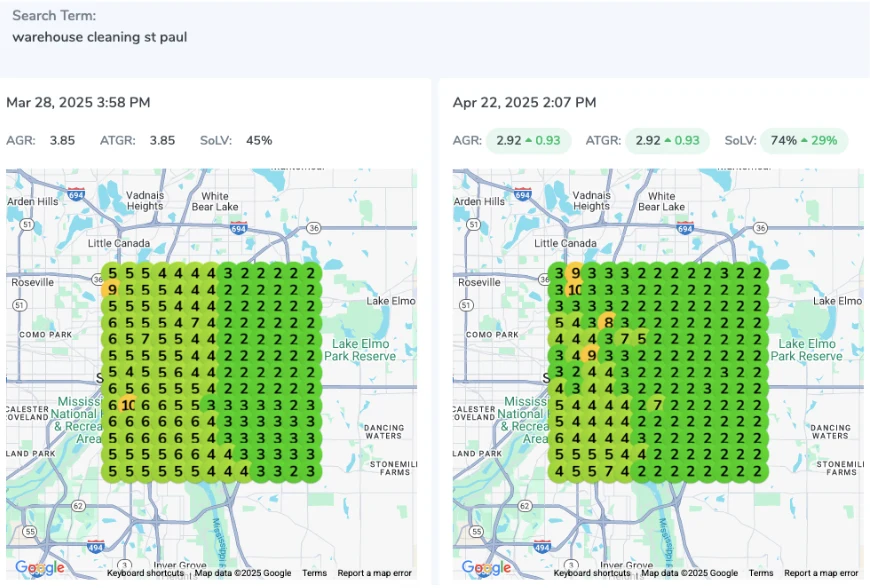Report a map error on March map

pyautogui.click(x=374, y=573)
